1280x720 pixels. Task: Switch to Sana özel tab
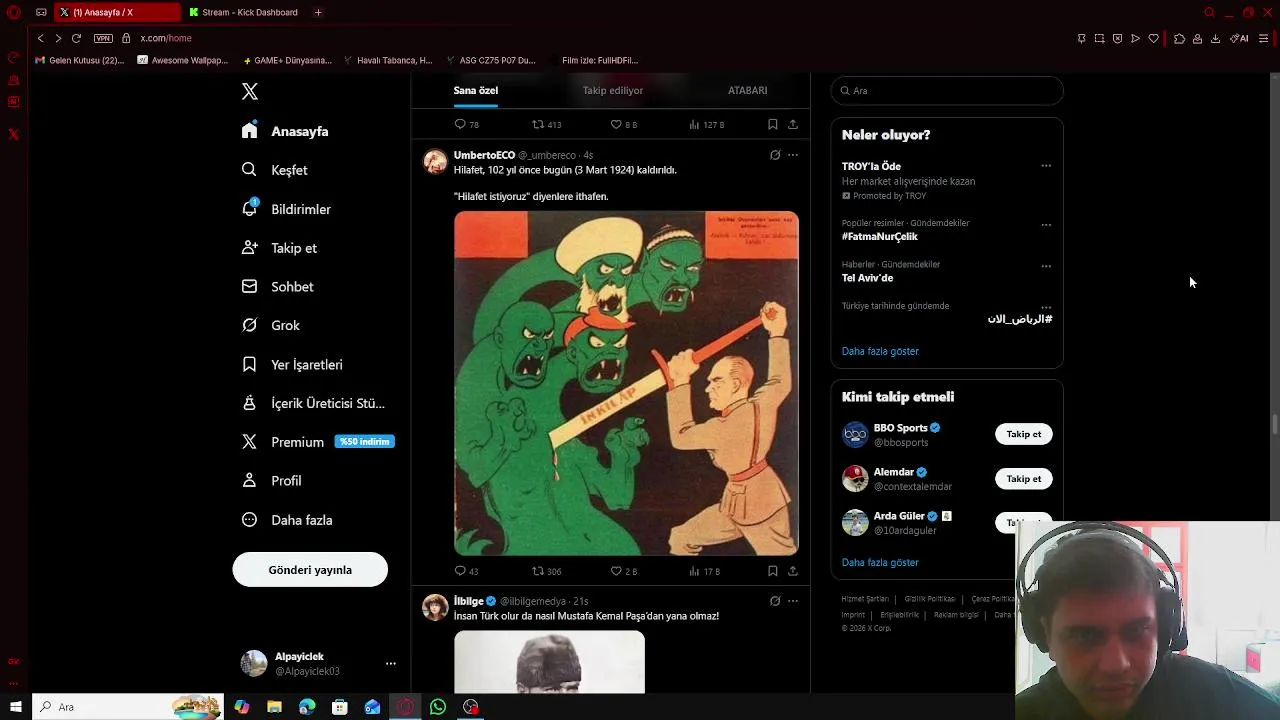[476, 90]
